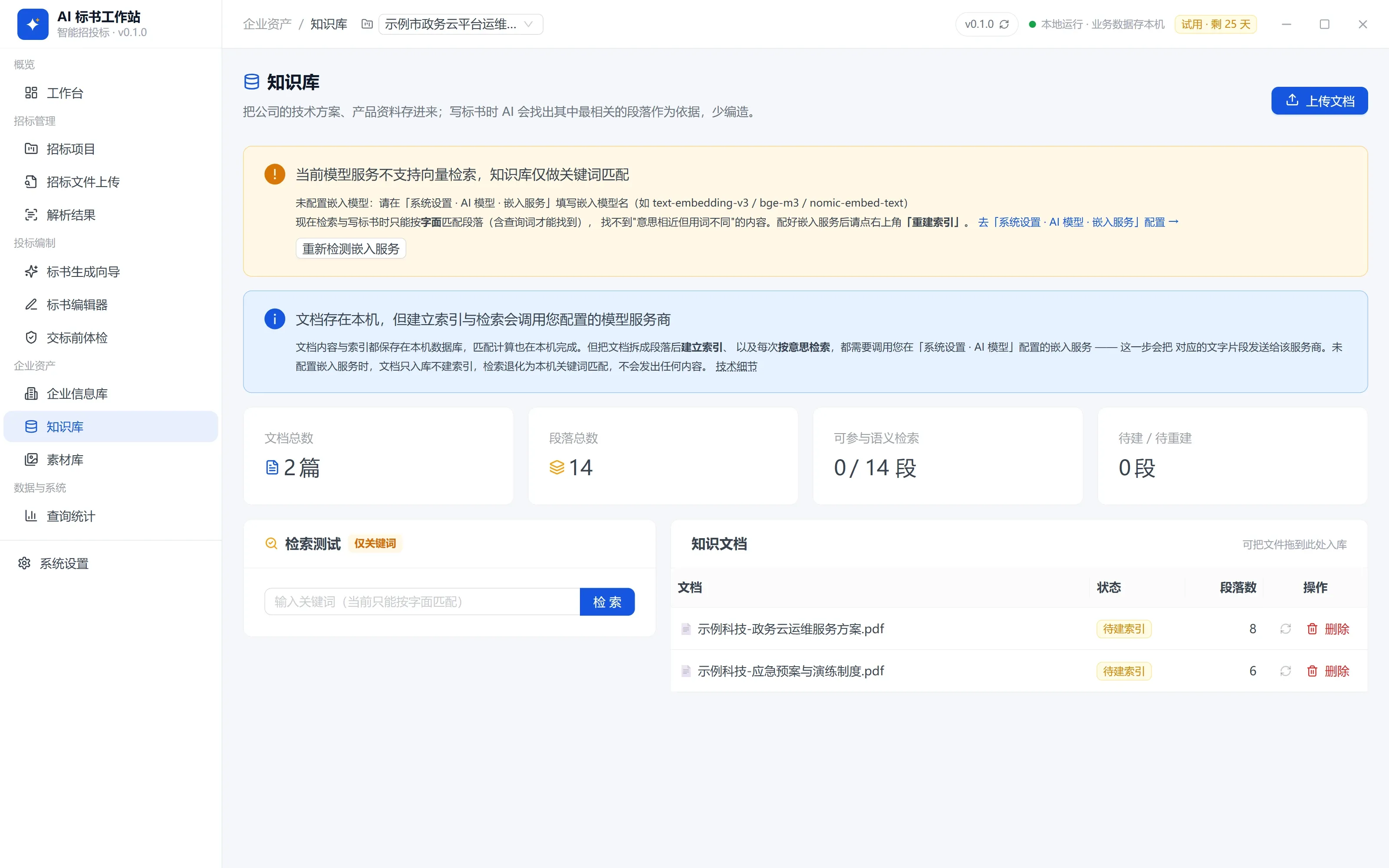Expand the project selector dropdown
This screenshot has height=868, width=1389.
(460, 24)
